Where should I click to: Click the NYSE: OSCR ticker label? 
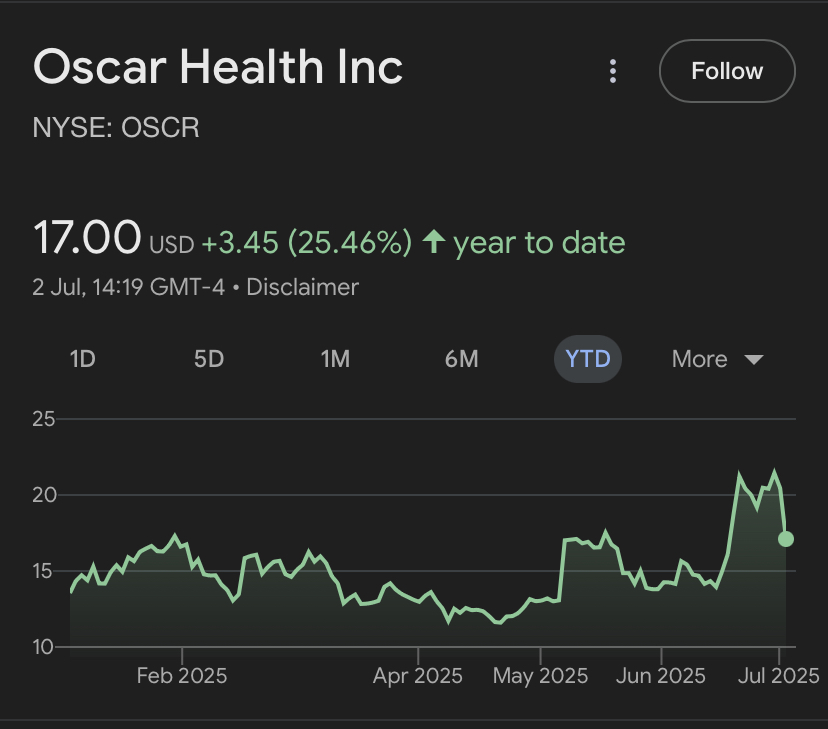pyautogui.click(x=116, y=128)
